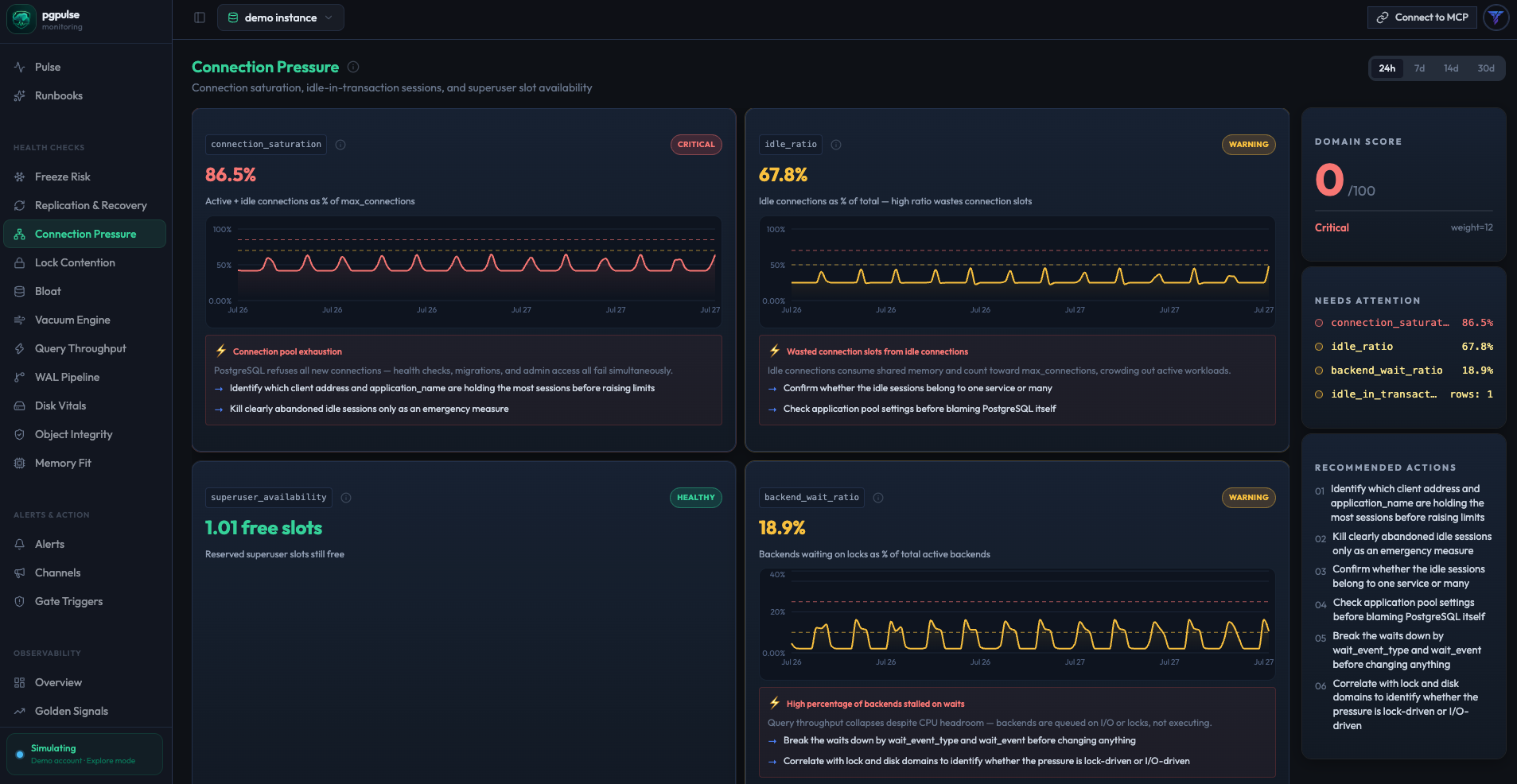The image size is (1517, 784).
Task: Click info icon next to superuser_availability
Action: [x=346, y=498]
